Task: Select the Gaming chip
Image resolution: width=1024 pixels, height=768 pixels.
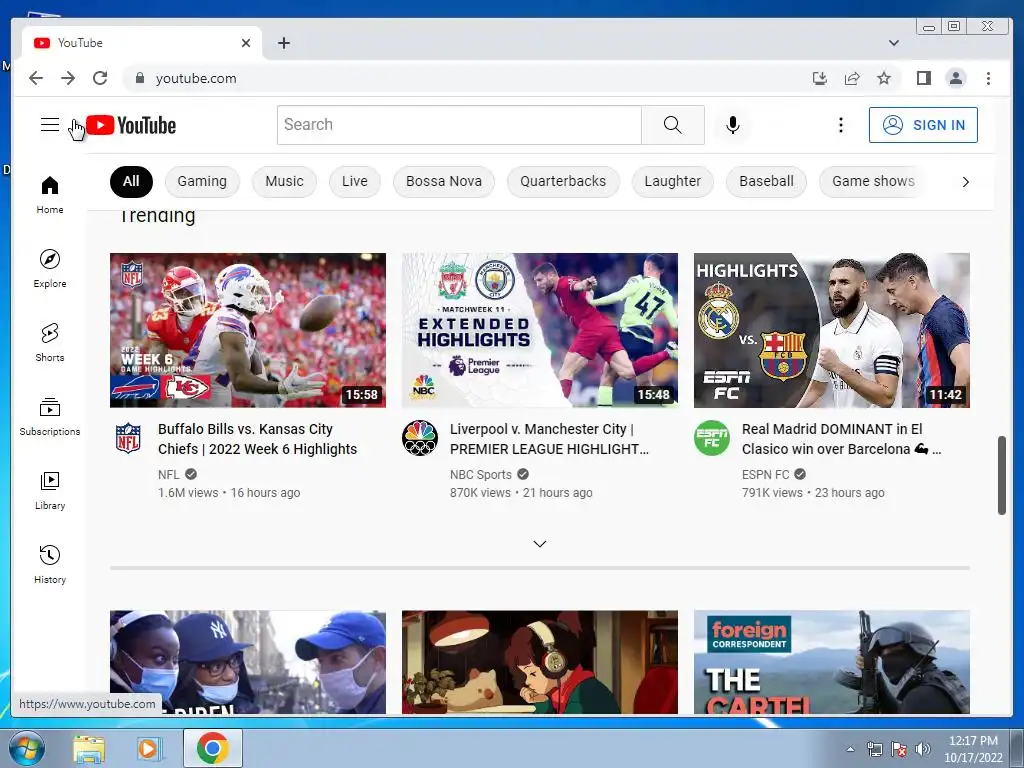Action: coord(202,182)
